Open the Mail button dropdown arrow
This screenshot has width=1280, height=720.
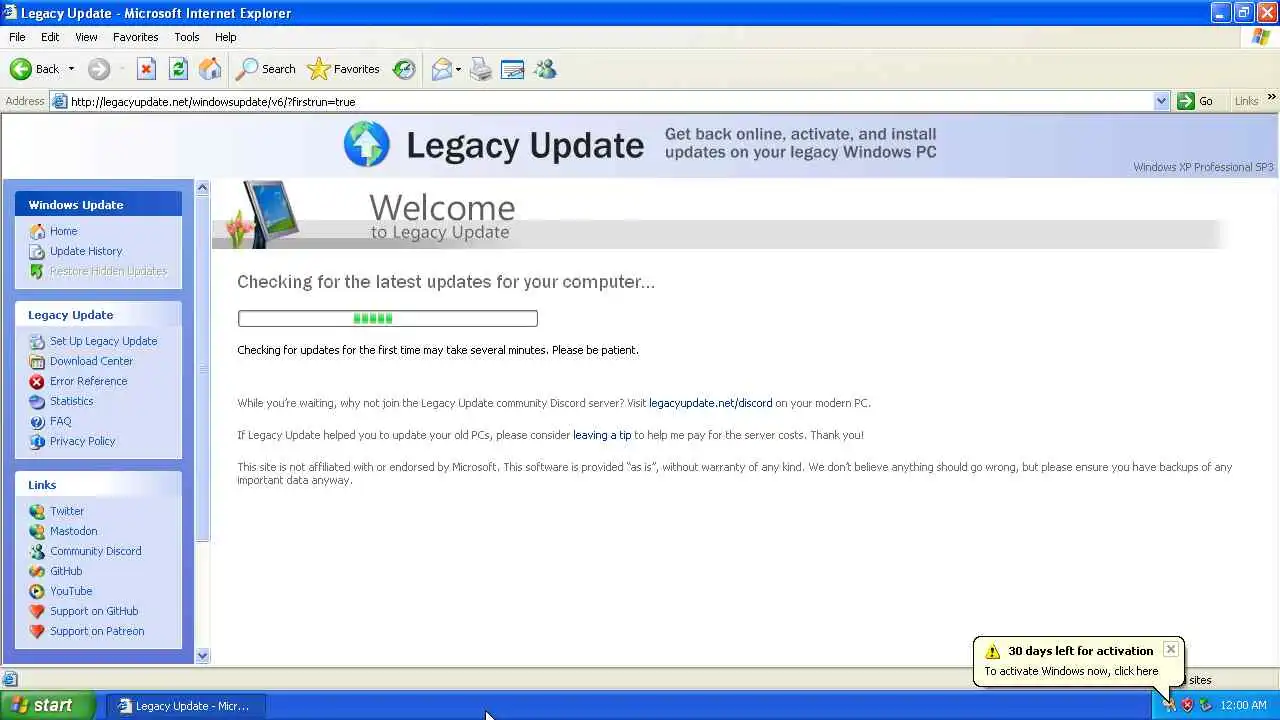coord(458,69)
